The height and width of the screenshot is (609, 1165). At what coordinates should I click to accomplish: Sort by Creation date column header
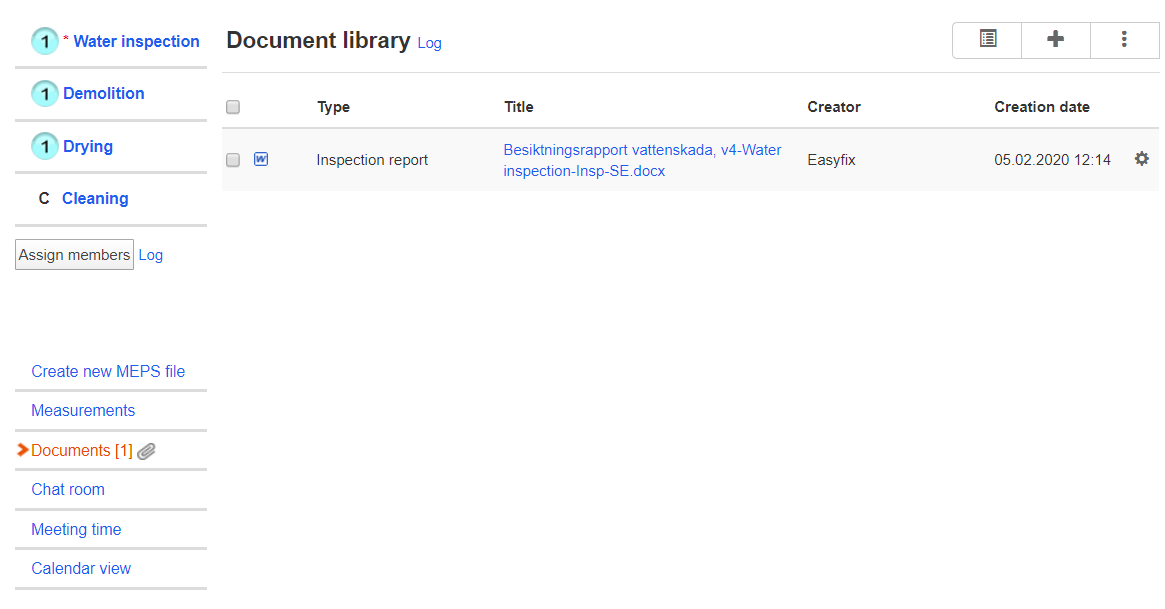[x=1041, y=107]
